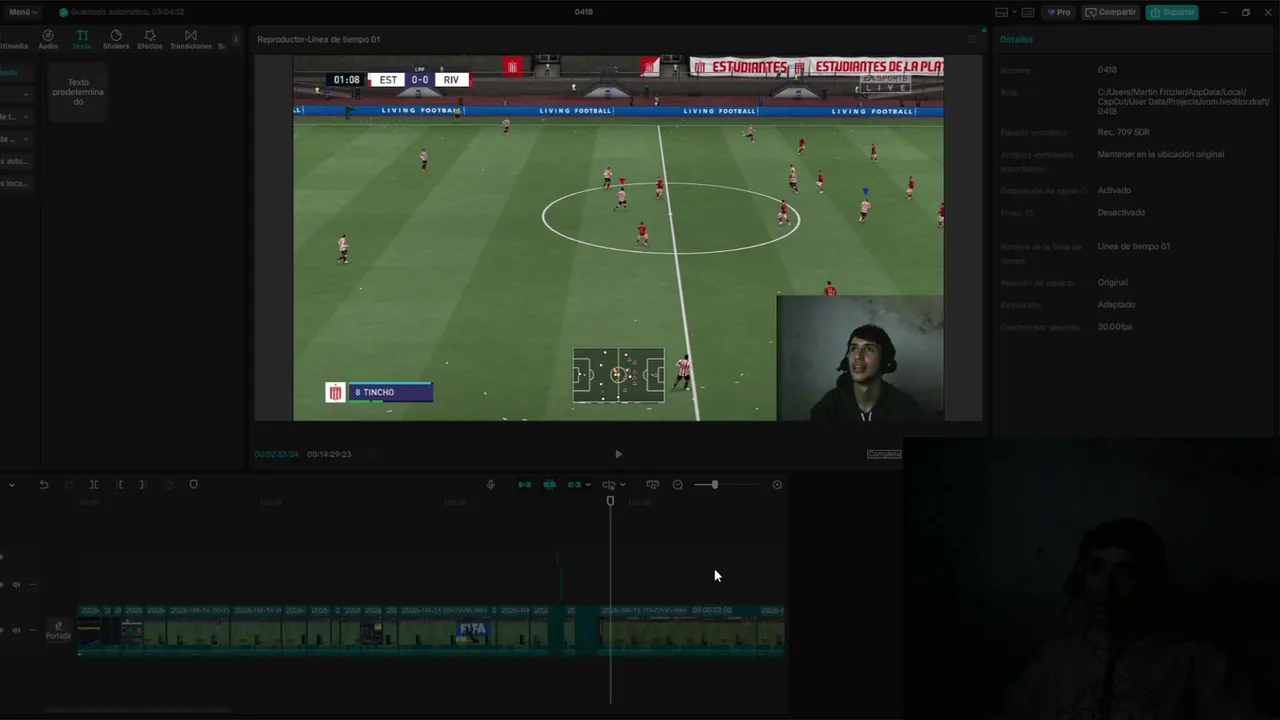Click delete-left trim tool

pyautogui.click(x=120, y=485)
